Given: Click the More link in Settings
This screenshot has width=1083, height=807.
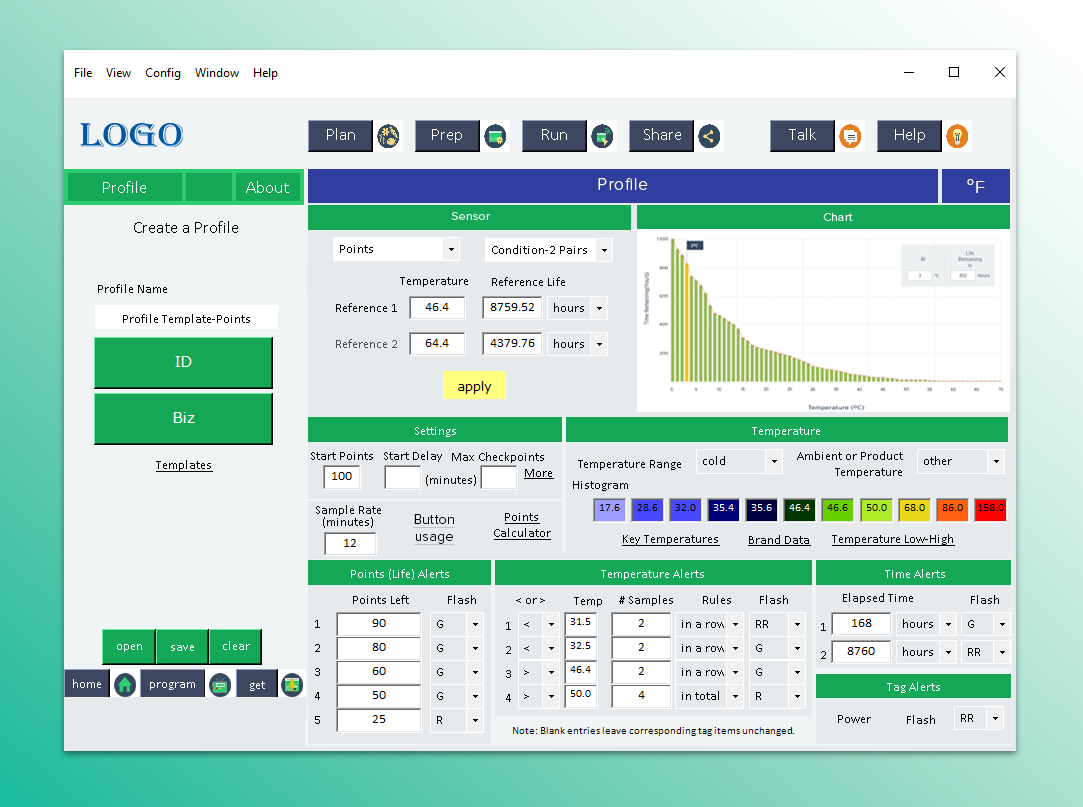Looking at the screenshot, I should tap(538, 473).
